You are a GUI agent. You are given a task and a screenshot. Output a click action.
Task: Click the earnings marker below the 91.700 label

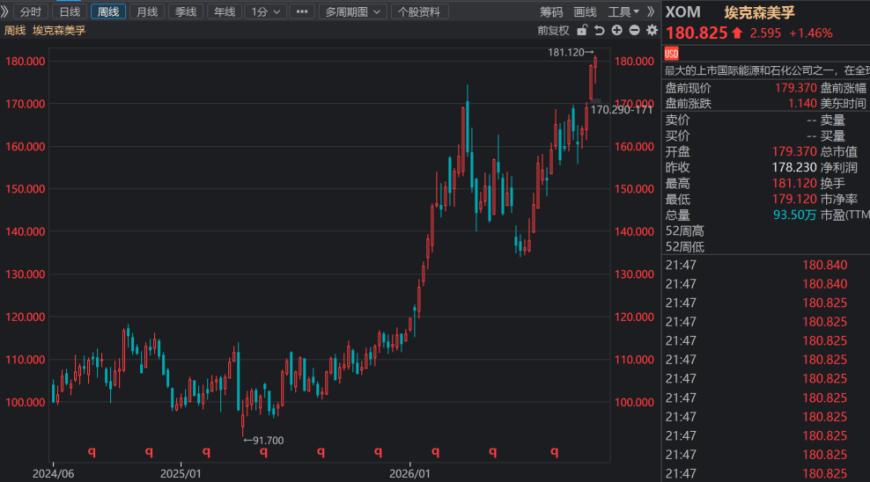click(264, 453)
